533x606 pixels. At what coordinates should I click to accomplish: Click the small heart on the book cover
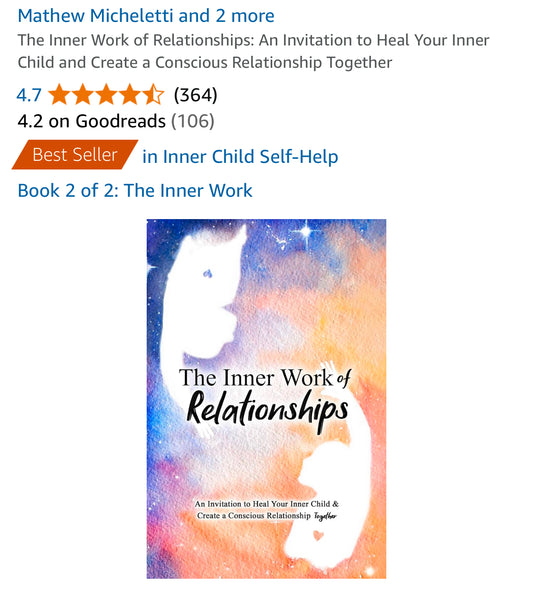point(318,535)
